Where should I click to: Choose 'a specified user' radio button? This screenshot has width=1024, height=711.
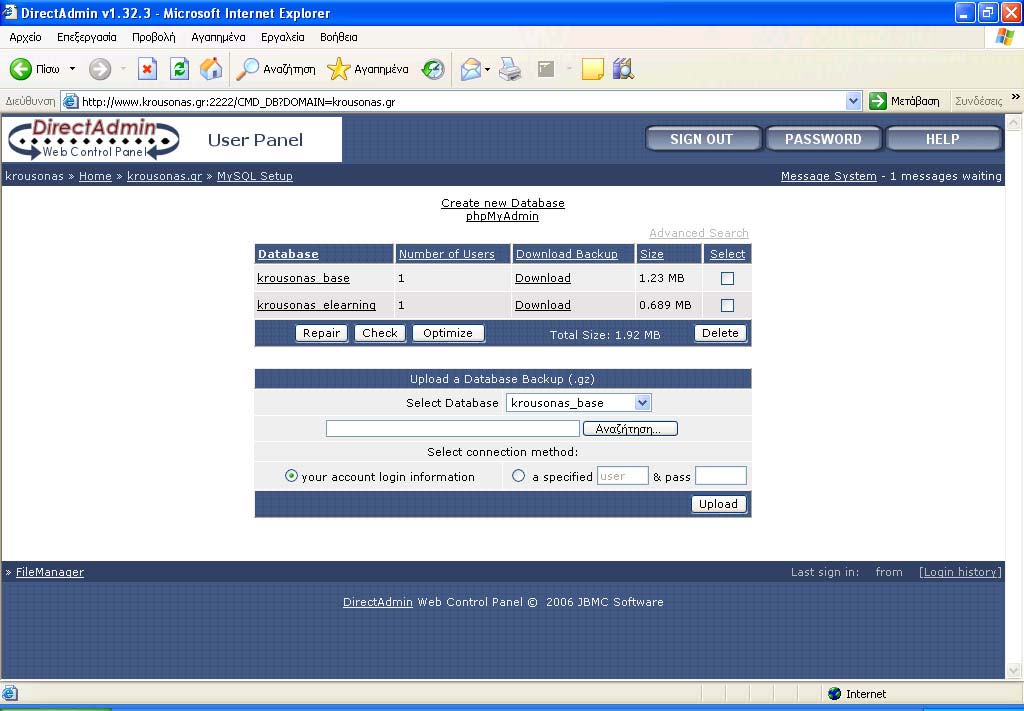(x=519, y=476)
